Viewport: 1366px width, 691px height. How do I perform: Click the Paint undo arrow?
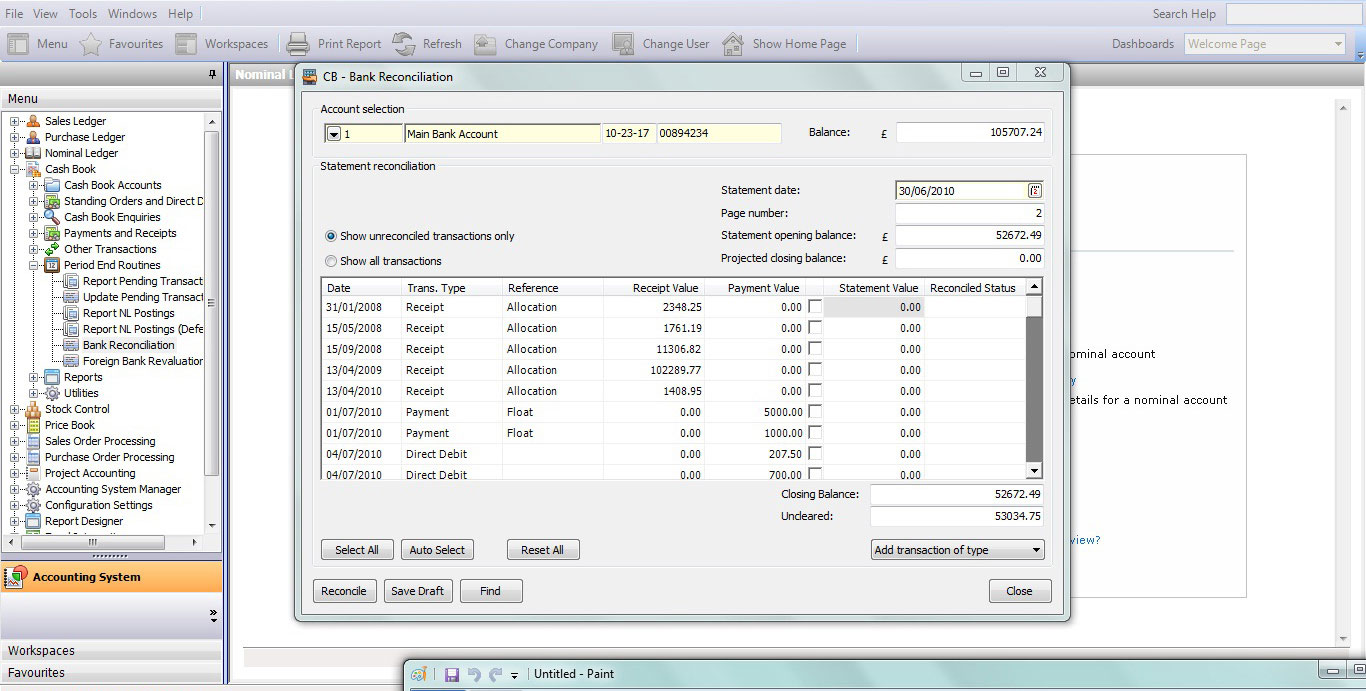pos(474,675)
